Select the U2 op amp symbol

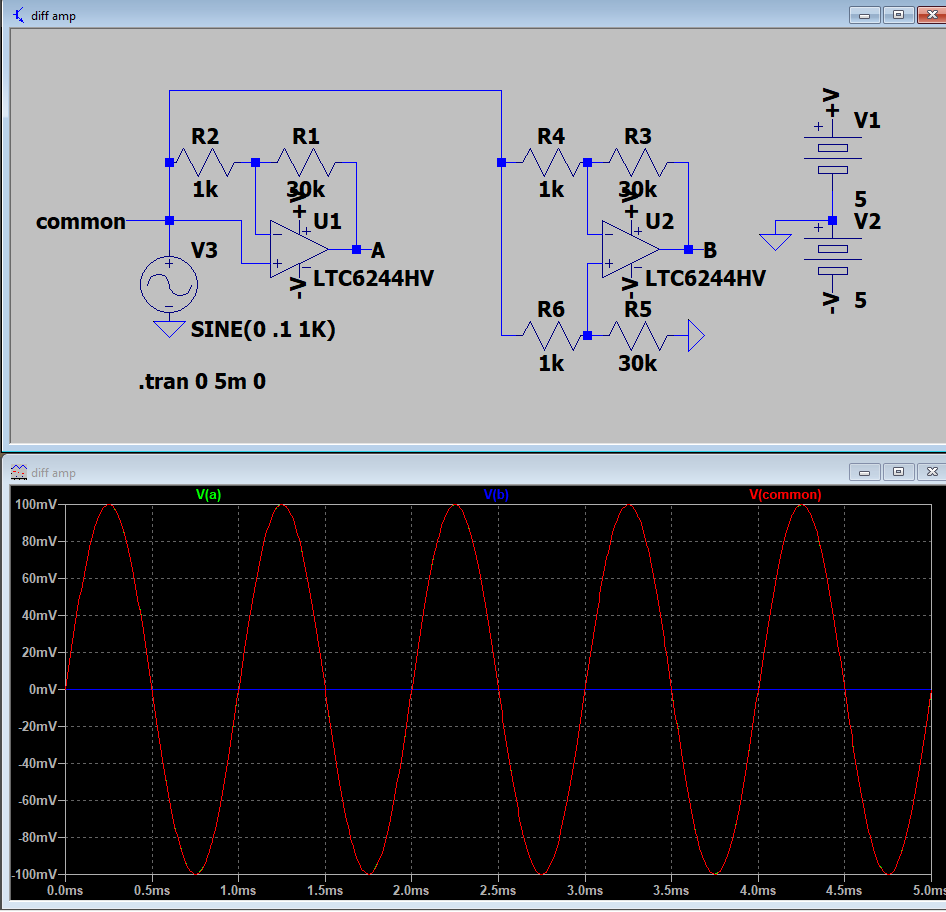tap(630, 249)
